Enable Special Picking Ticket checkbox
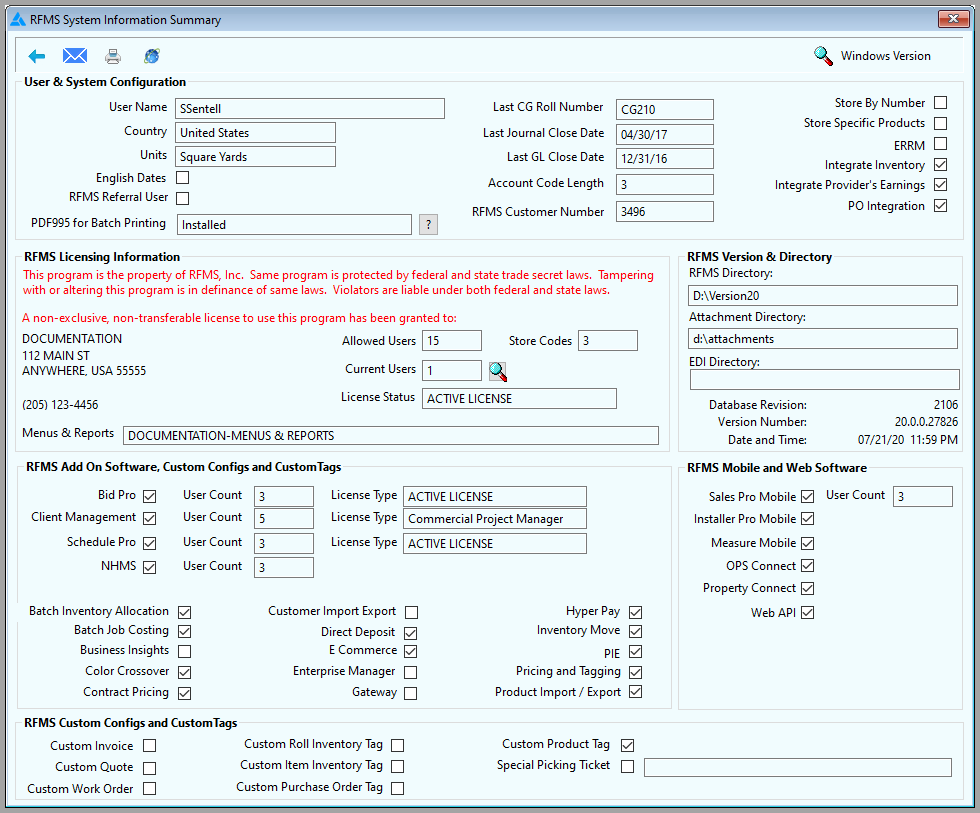 coord(628,766)
